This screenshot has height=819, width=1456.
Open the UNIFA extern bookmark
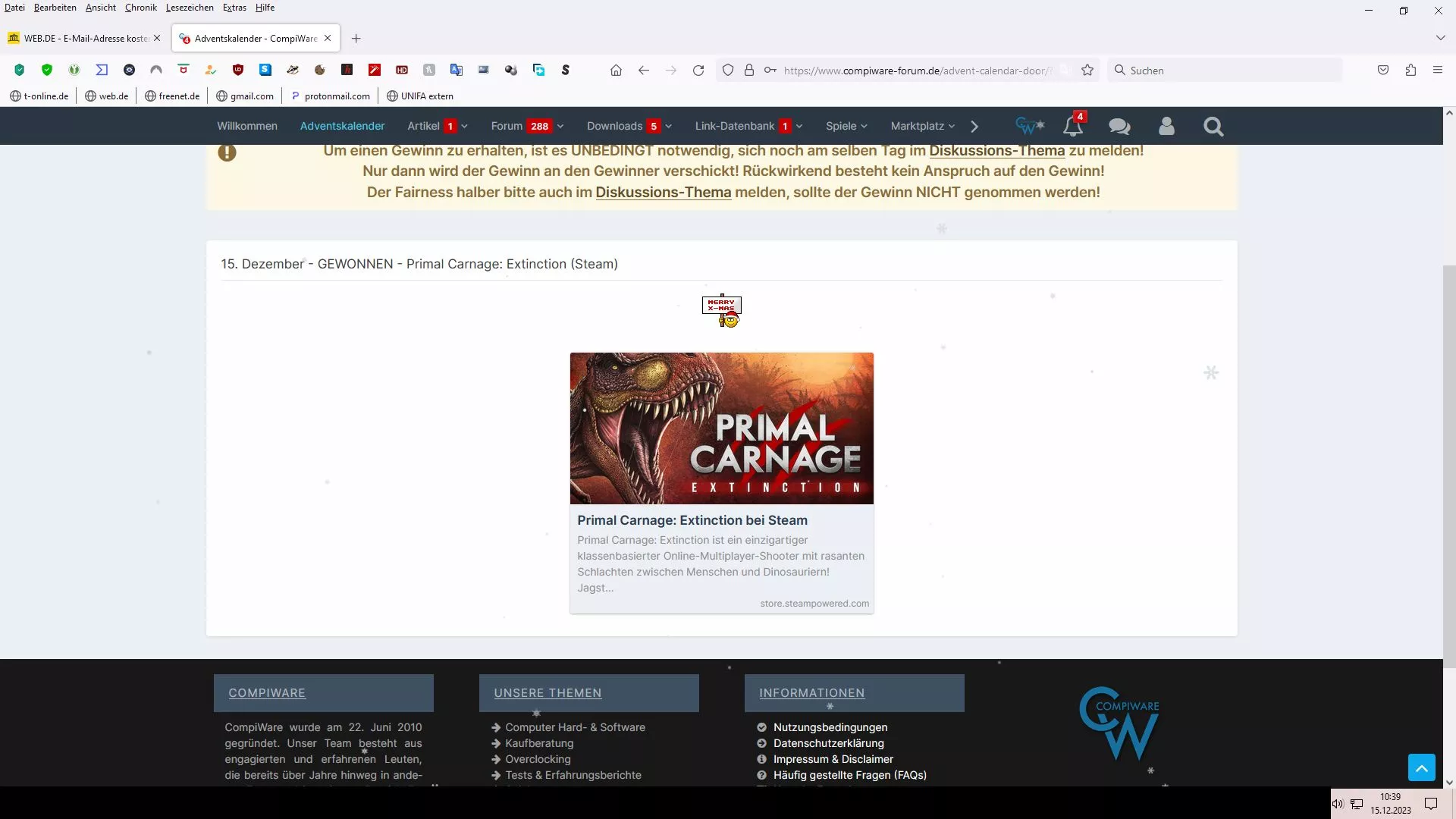tap(420, 96)
